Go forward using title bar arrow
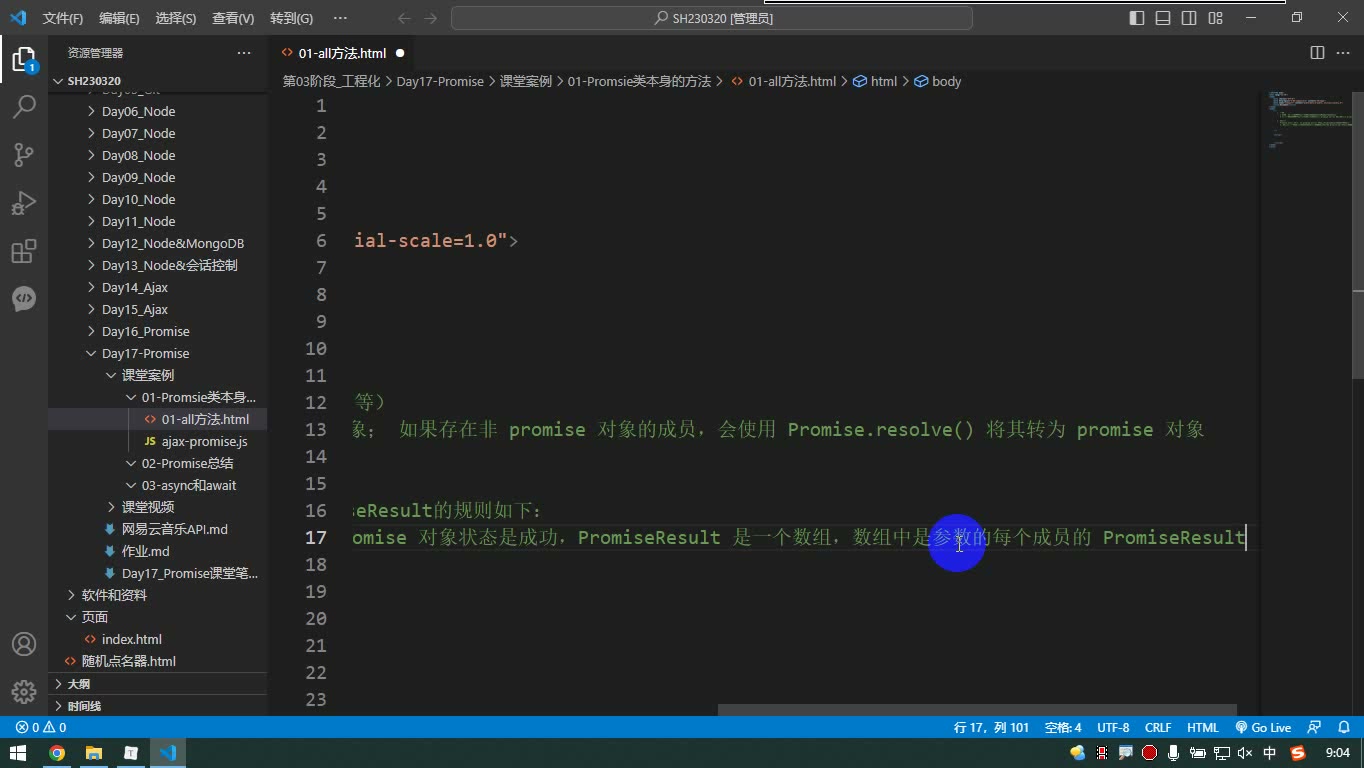Screen dimensions: 1364x768 click(431, 18)
